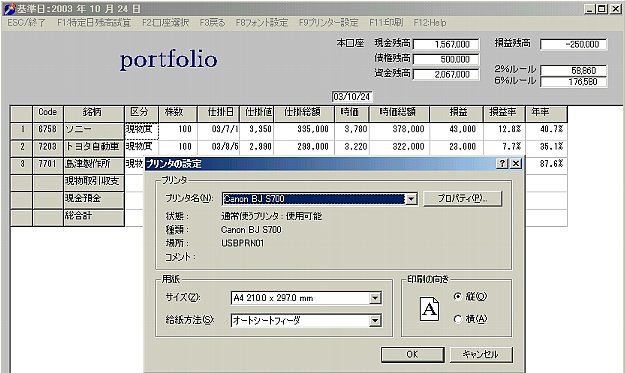
Task: Click code cell 7203
Action: tap(48, 148)
